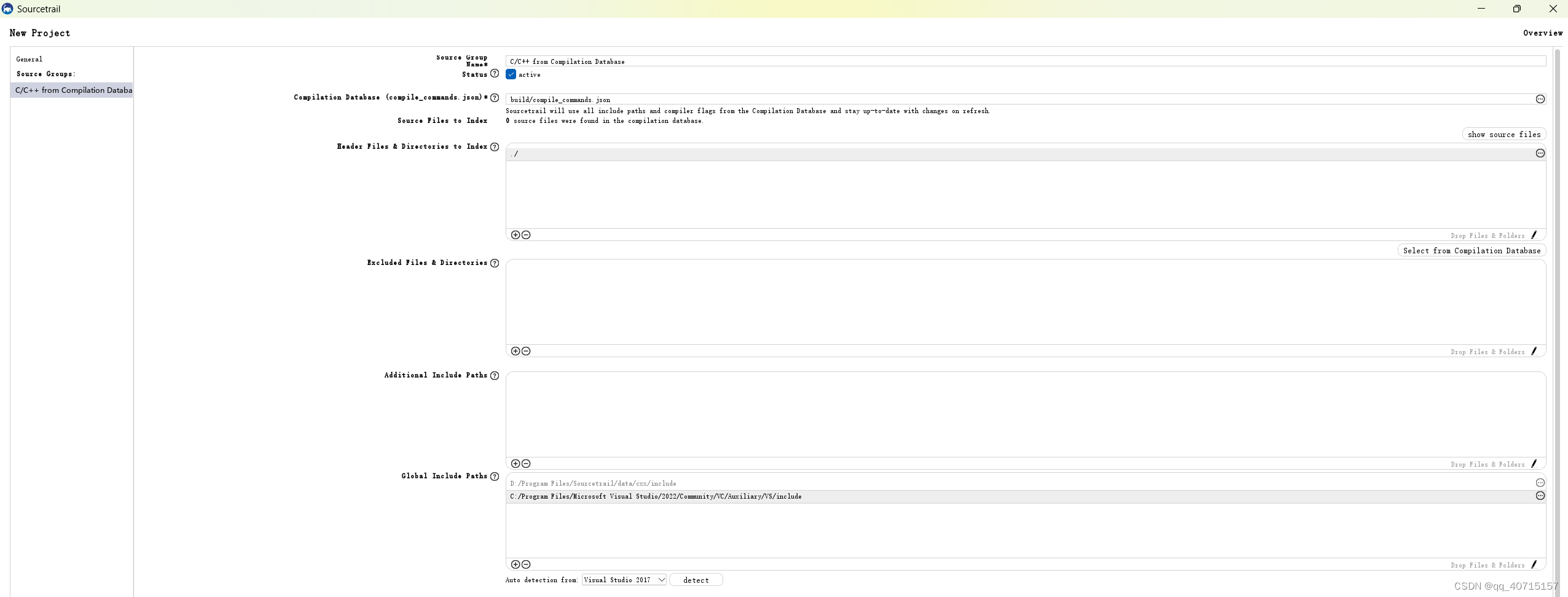
Task: Open Auto detection Visual Studio 2017 dropdown
Action: [624, 580]
